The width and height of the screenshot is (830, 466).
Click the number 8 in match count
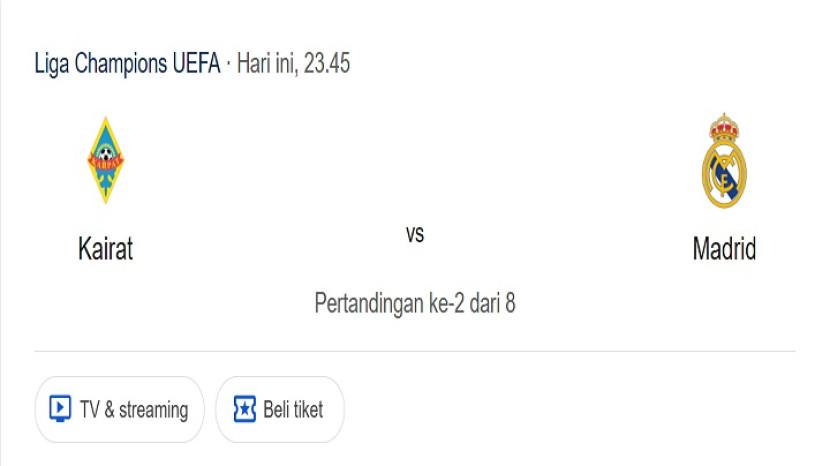pyautogui.click(x=510, y=302)
